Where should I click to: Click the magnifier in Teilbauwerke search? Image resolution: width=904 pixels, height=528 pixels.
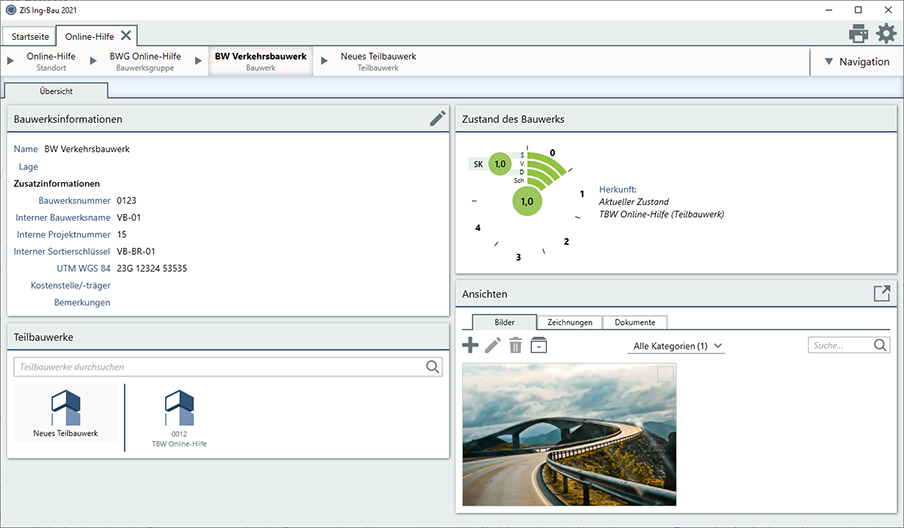(x=432, y=367)
